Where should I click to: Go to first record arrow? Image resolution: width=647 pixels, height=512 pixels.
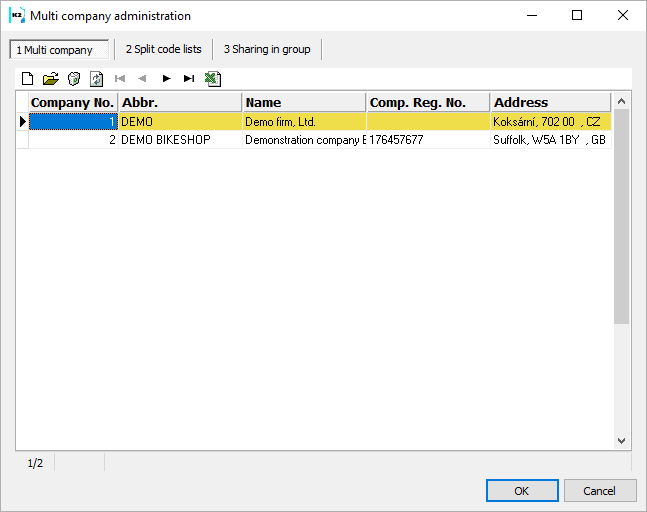(x=120, y=78)
